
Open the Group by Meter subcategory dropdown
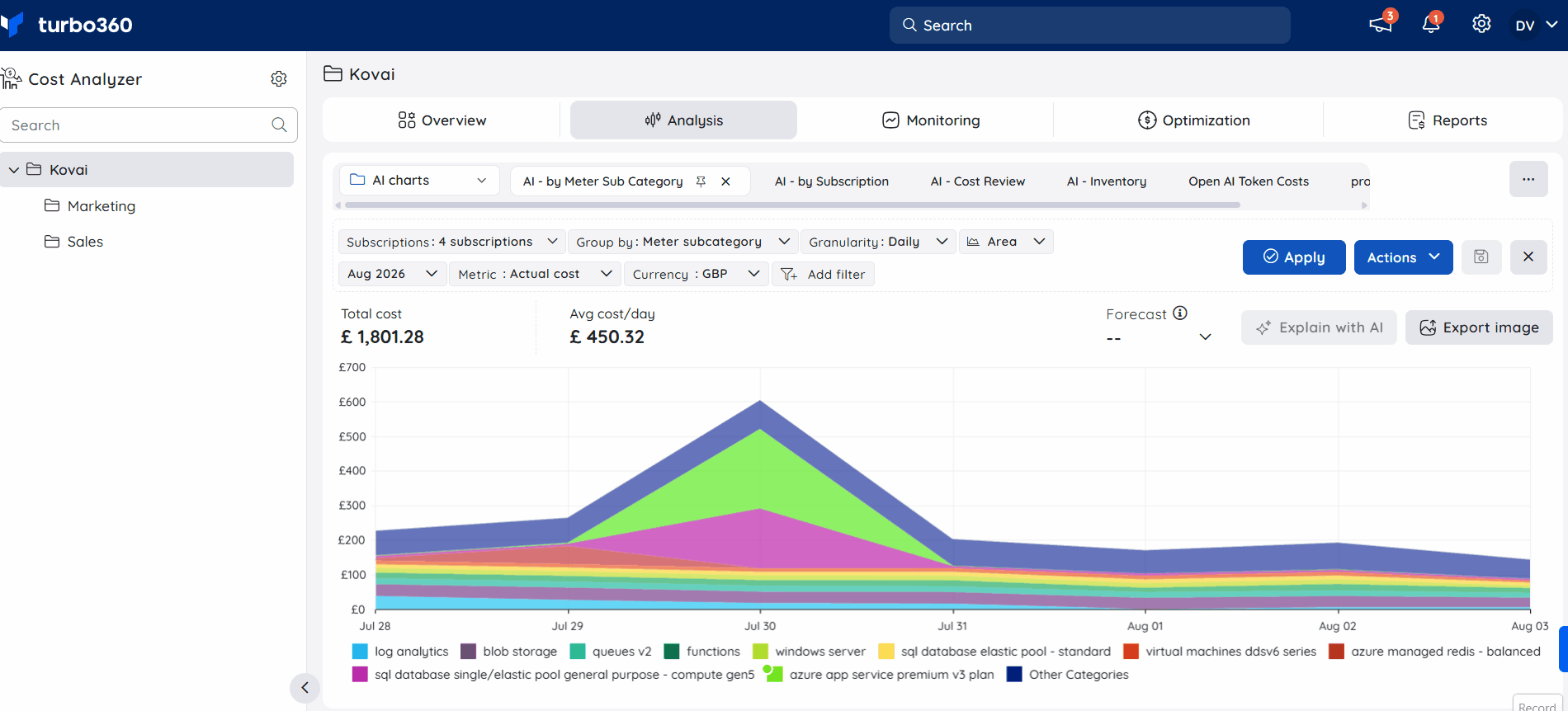click(x=683, y=242)
